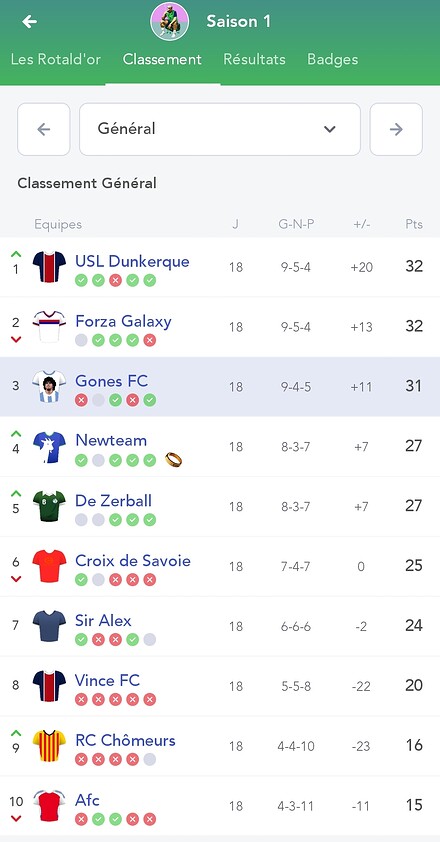
Task: Open the Badges tab
Action: click(x=333, y=59)
